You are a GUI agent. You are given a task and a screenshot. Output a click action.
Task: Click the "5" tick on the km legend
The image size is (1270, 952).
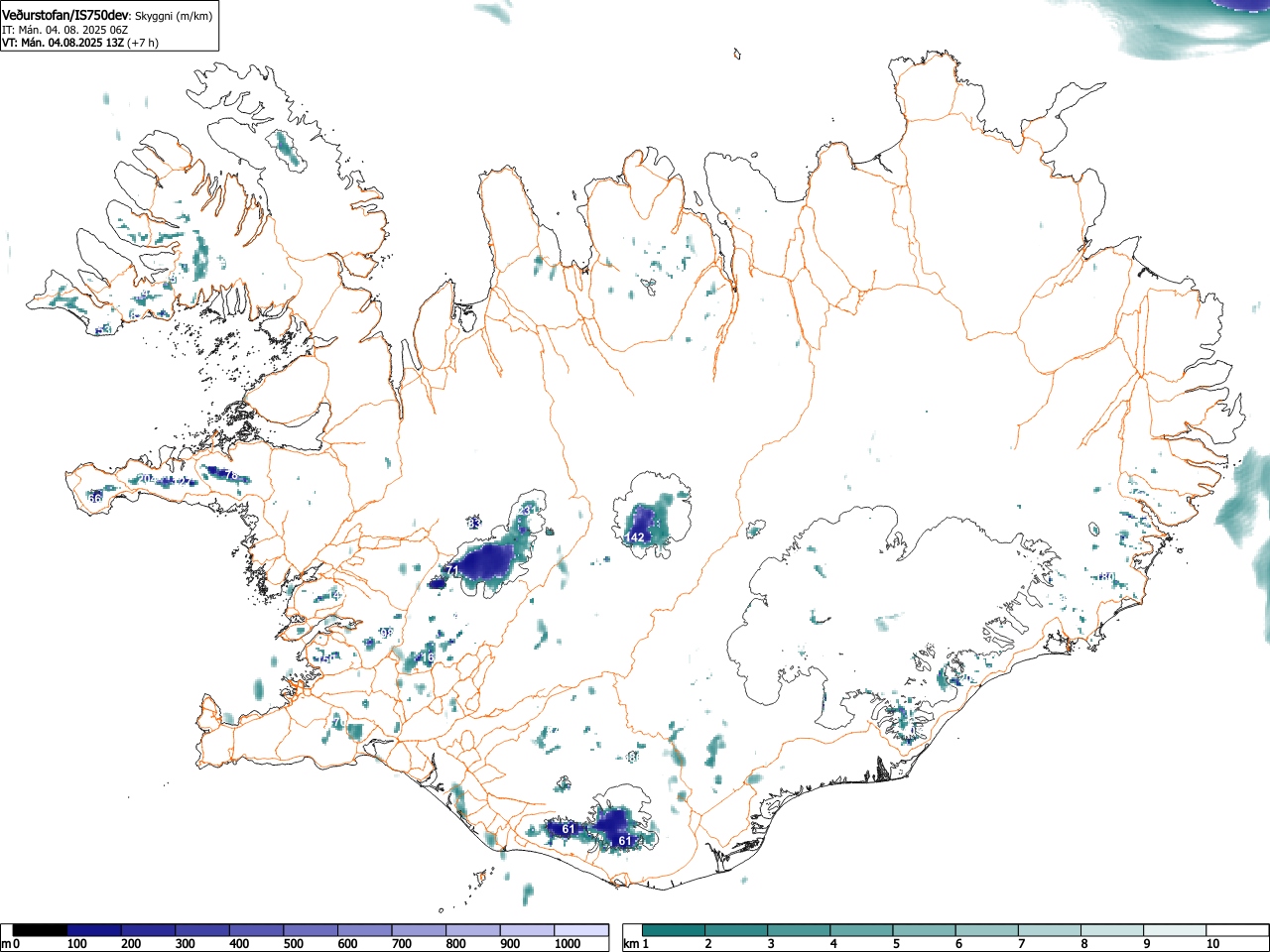(x=896, y=944)
